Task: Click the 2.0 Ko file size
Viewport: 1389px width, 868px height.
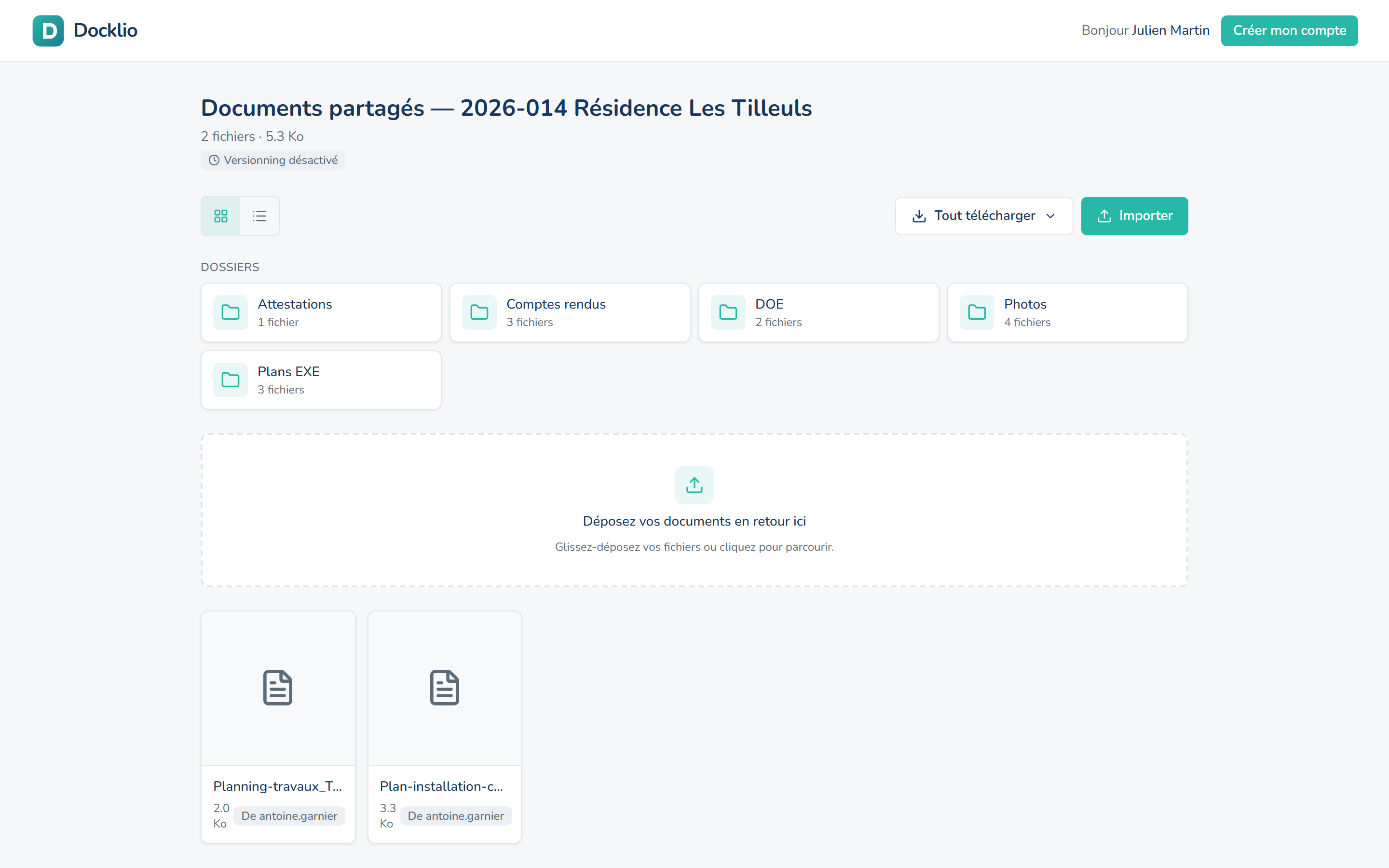Action: [221, 816]
